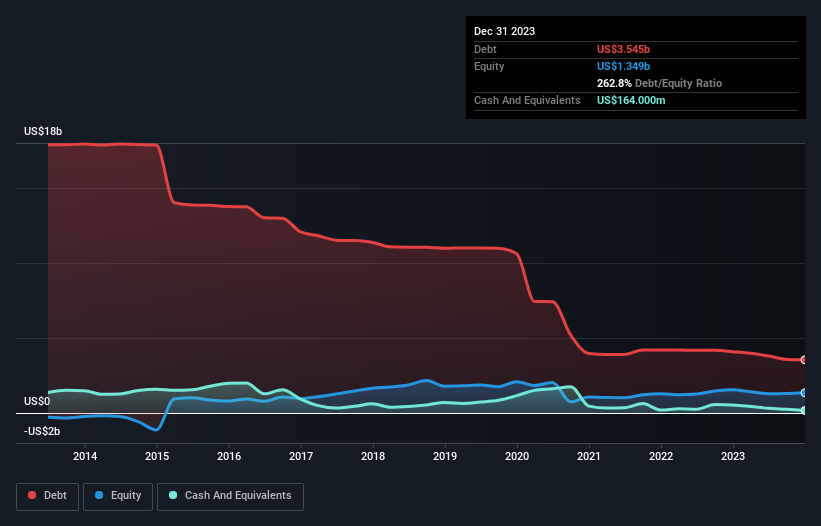The height and width of the screenshot is (526, 821).
Task: Click the 2015 x-axis label
Action: pyautogui.click(x=157, y=456)
